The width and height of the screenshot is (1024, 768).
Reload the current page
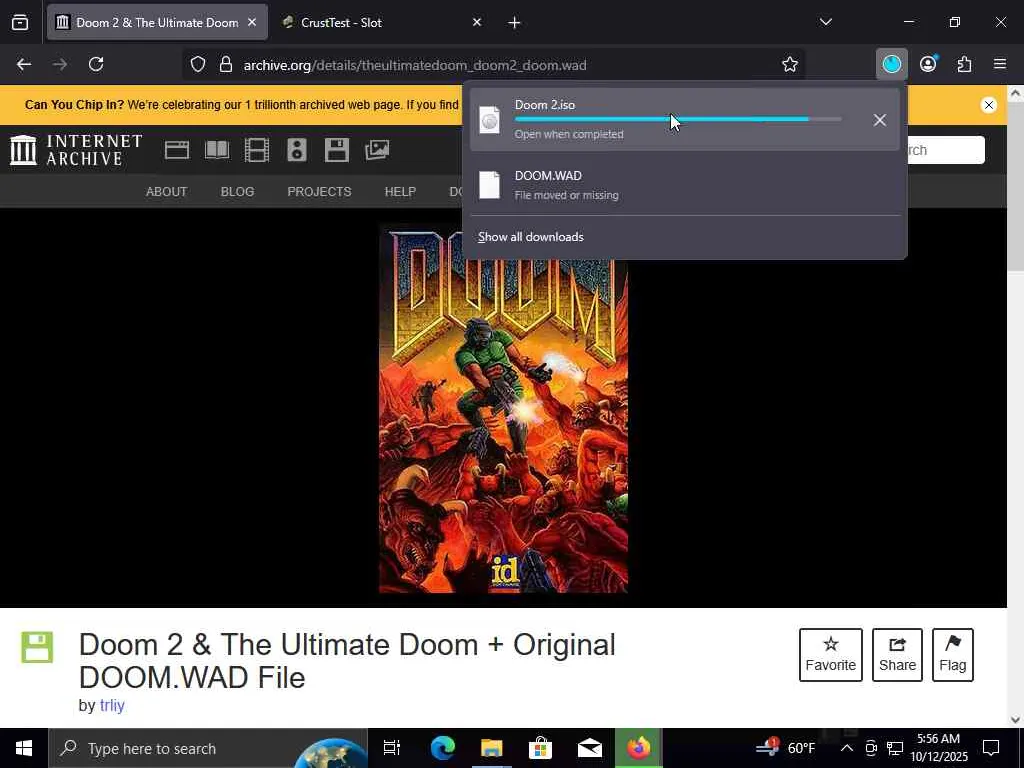pos(96,64)
